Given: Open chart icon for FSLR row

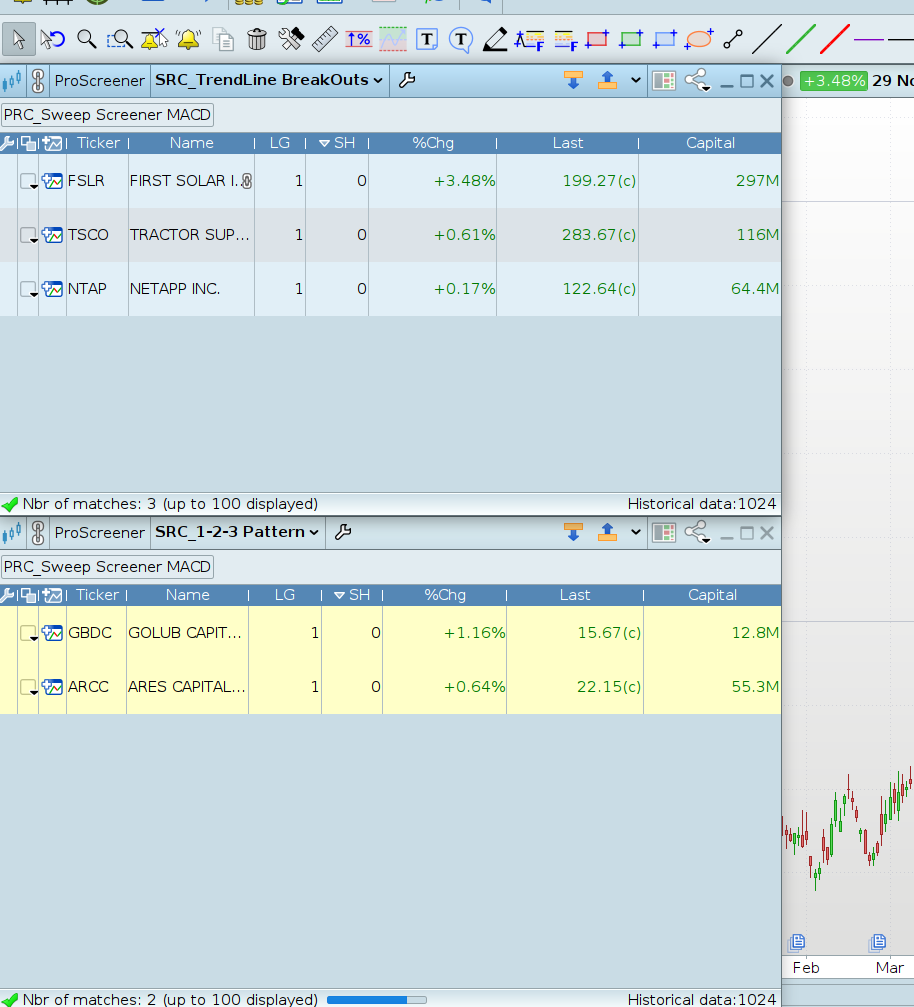Looking at the screenshot, I should (x=52, y=181).
